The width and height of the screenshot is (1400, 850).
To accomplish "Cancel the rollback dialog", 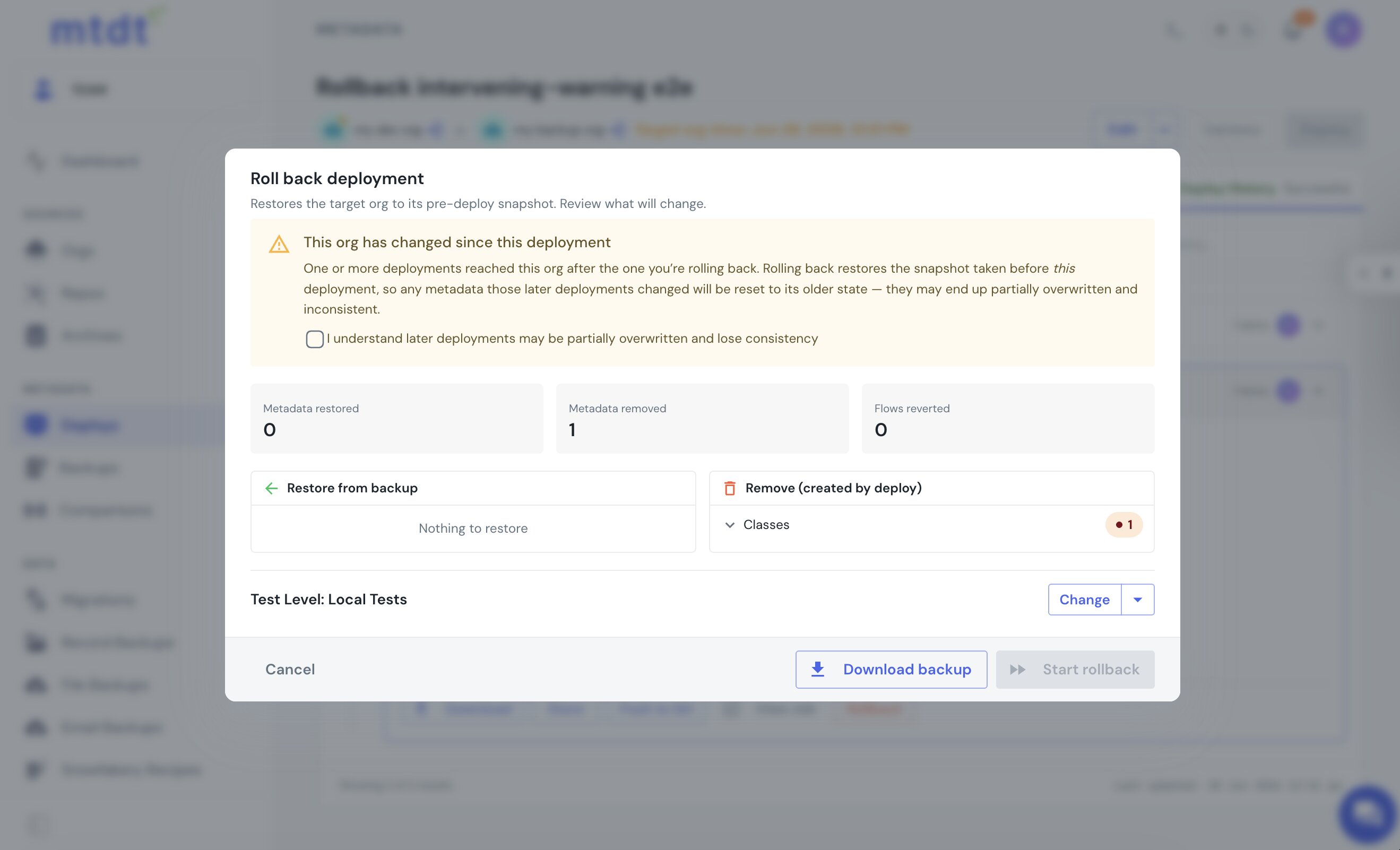I will click(290, 669).
